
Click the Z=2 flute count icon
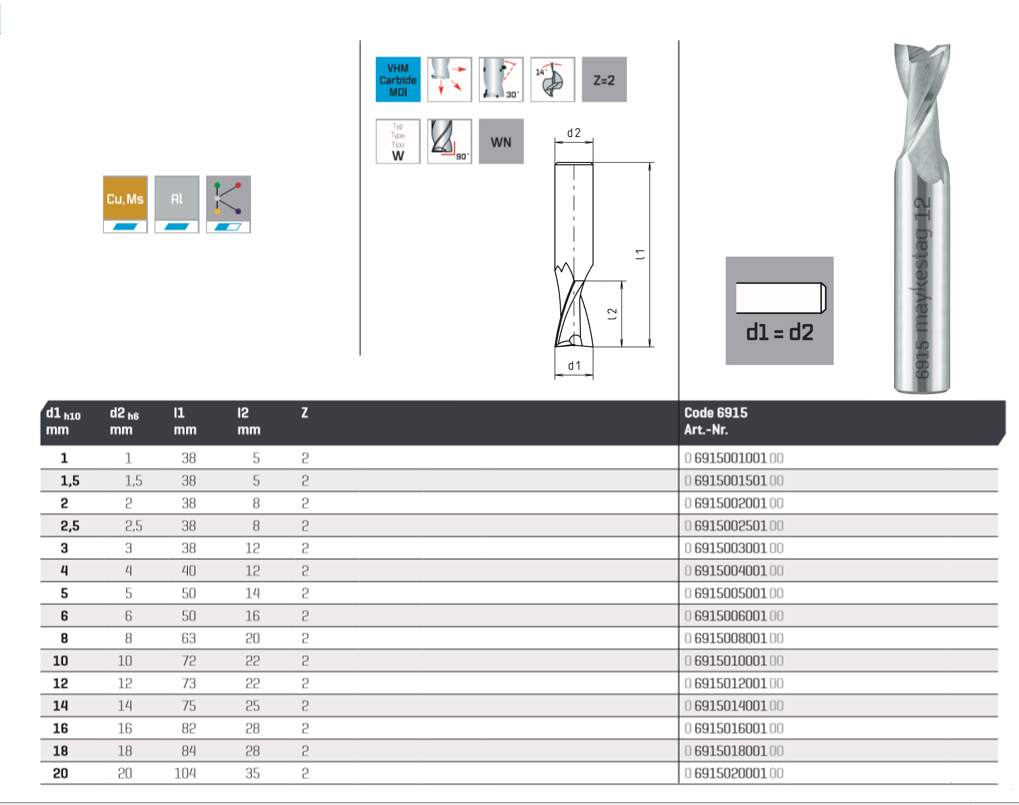click(x=604, y=79)
